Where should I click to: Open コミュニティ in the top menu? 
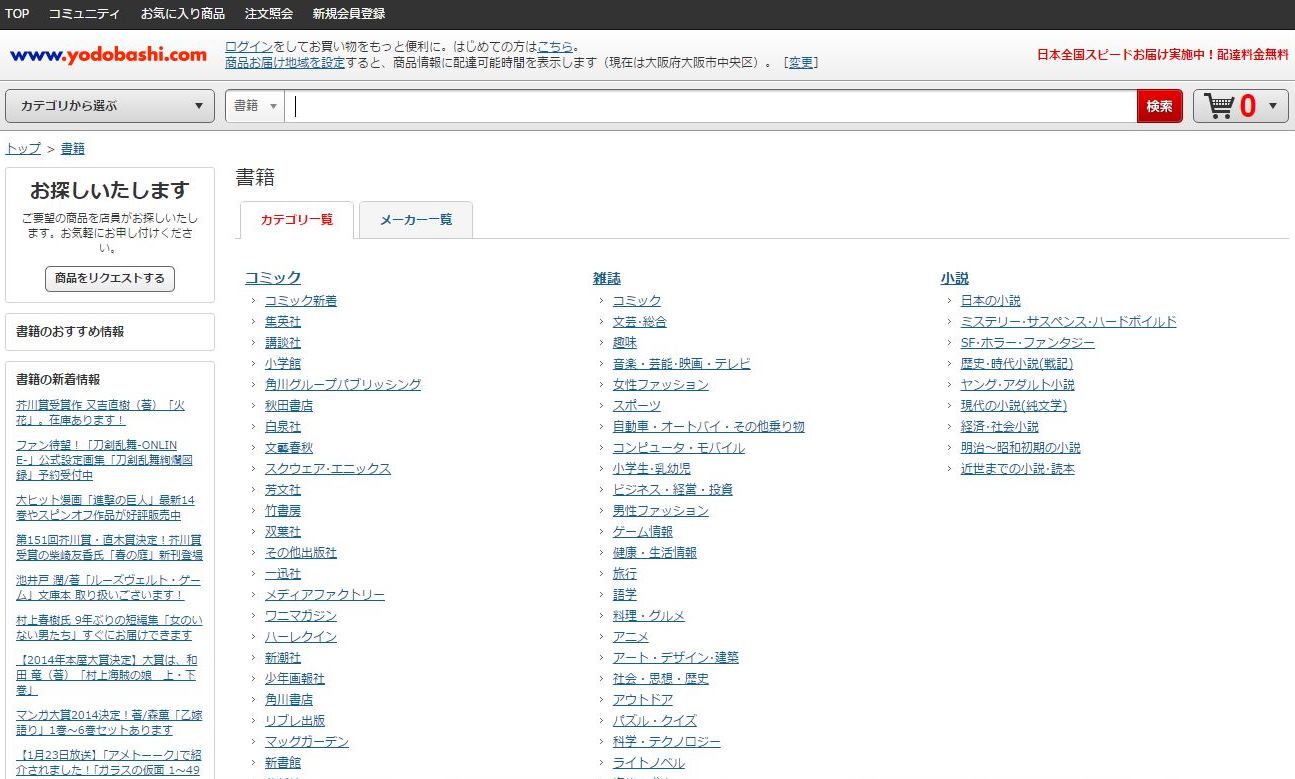tap(84, 14)
